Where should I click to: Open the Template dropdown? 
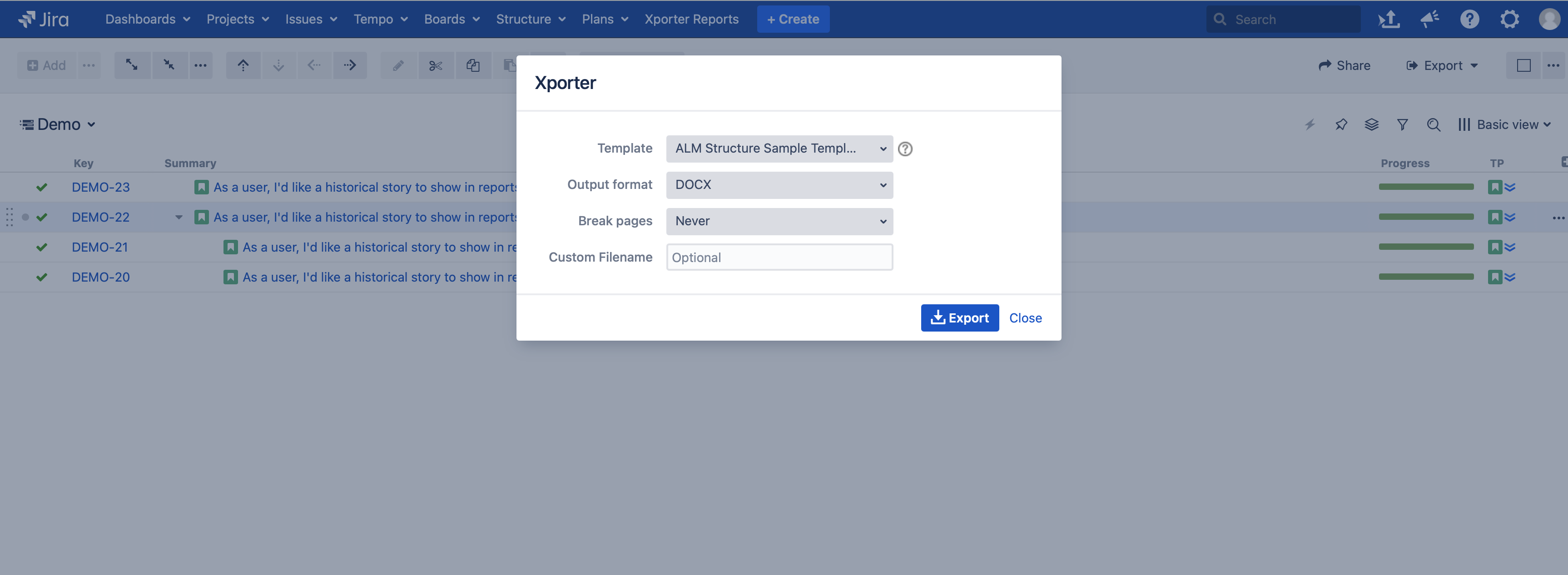click(x=779, y=149)
